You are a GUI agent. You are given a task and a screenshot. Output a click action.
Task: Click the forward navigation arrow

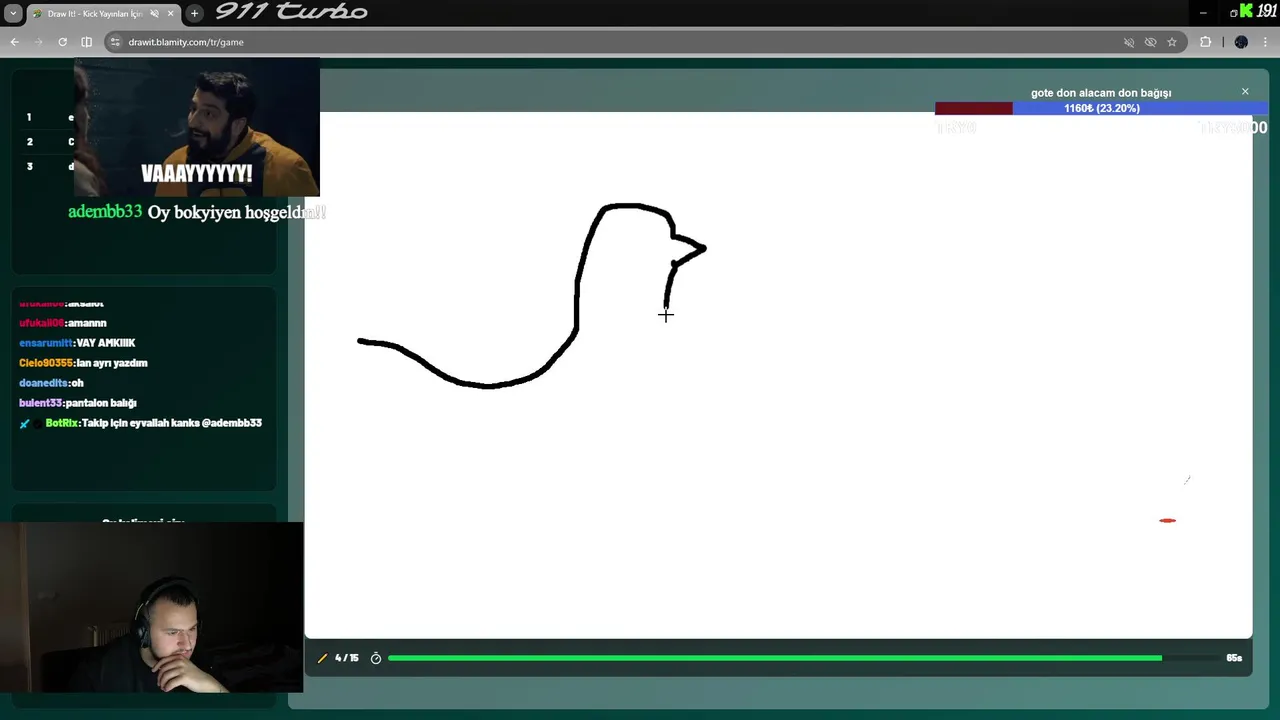pos(38,42)
